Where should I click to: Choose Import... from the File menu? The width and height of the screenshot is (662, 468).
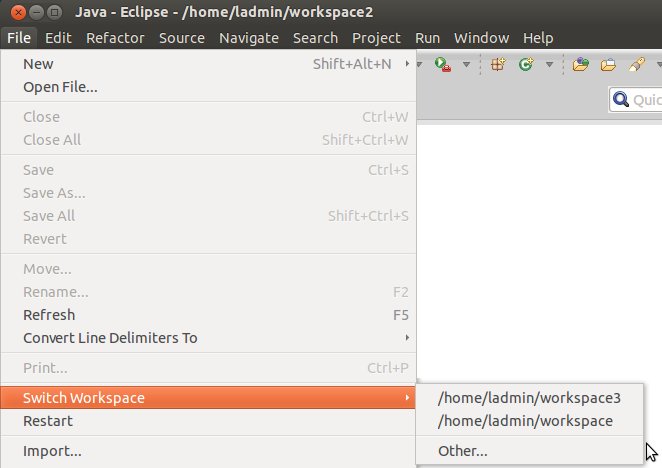[208, 451]
